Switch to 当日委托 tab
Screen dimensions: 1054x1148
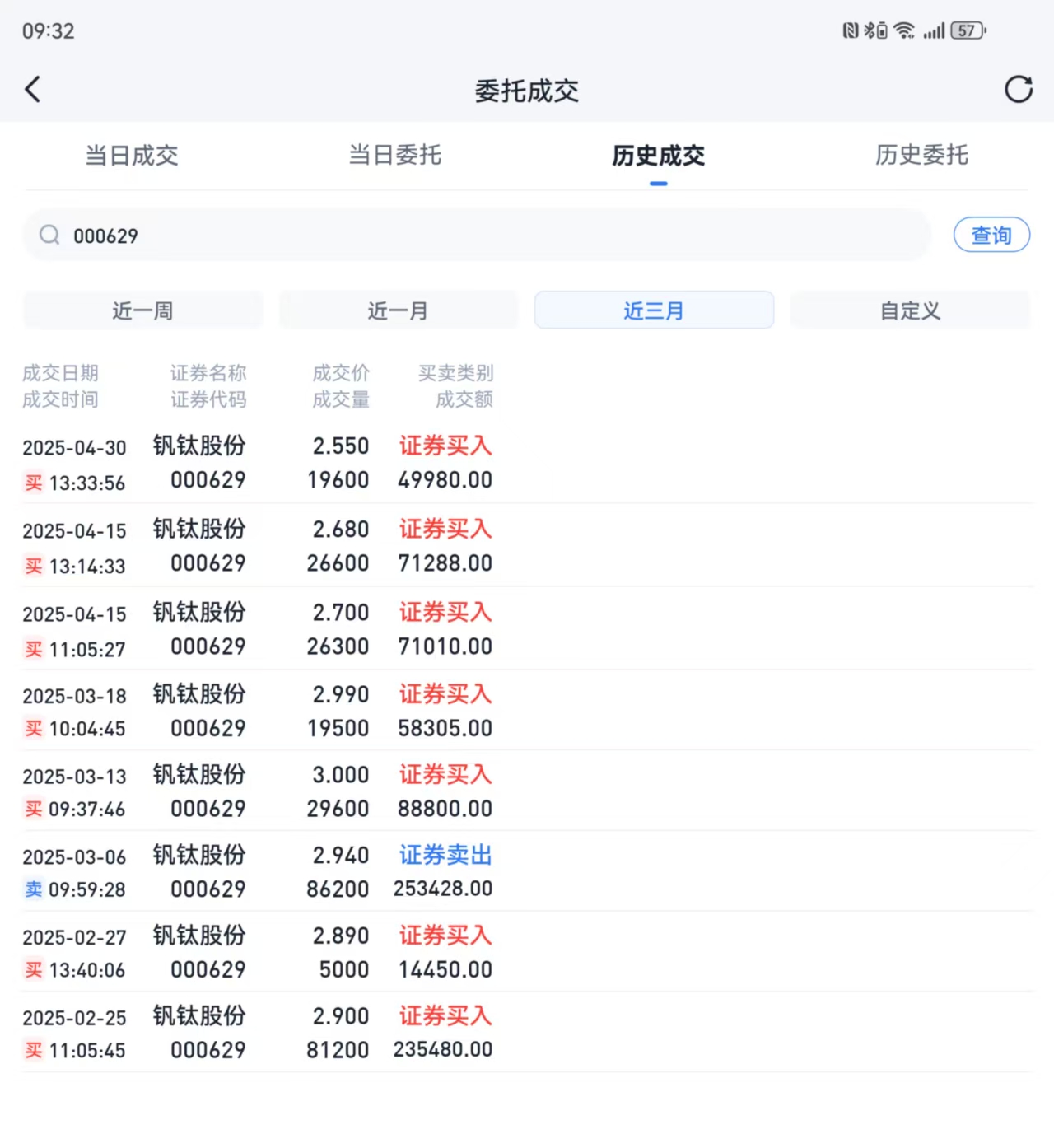395,155
